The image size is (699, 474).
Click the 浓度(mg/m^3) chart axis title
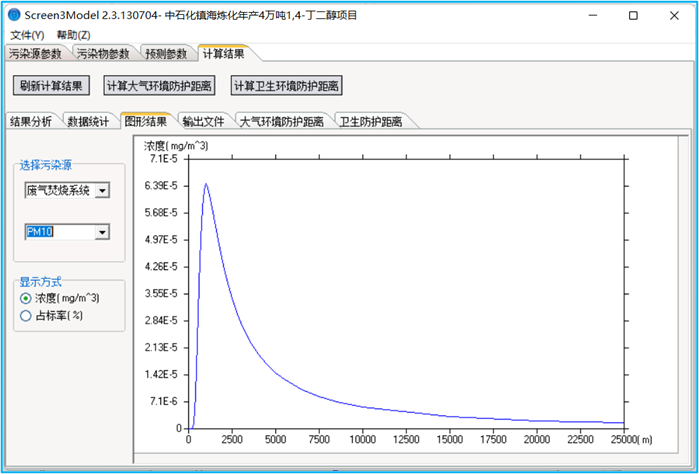pos(176,145)
